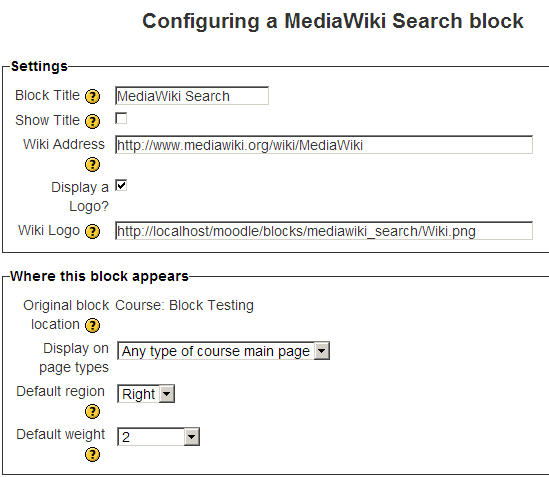Screen dimensions: 549x477
Task: Open help icon under Default weight
Action: tap(92, 455)
